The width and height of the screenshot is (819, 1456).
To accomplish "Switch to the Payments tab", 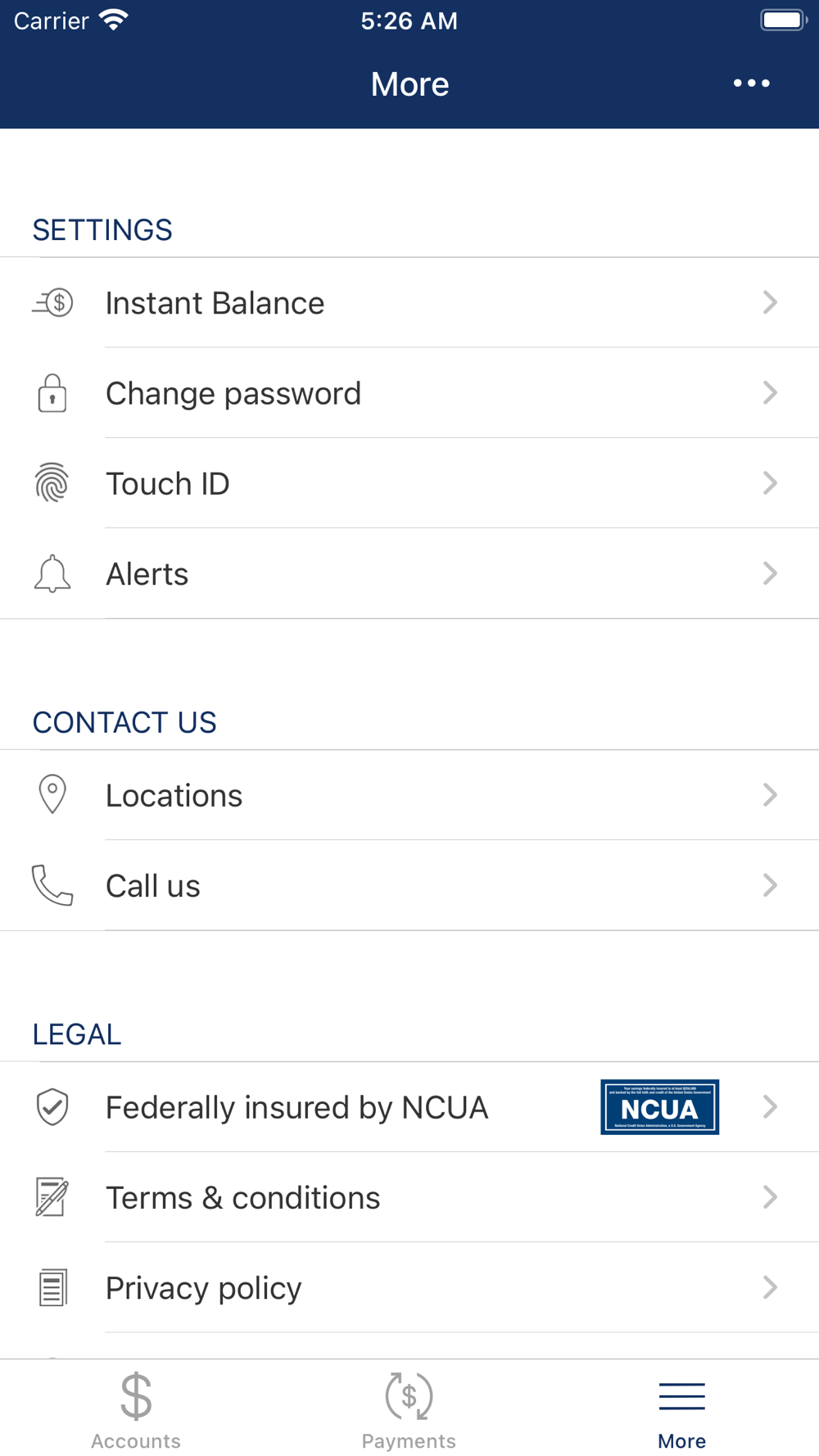I will click(409, 1410).
